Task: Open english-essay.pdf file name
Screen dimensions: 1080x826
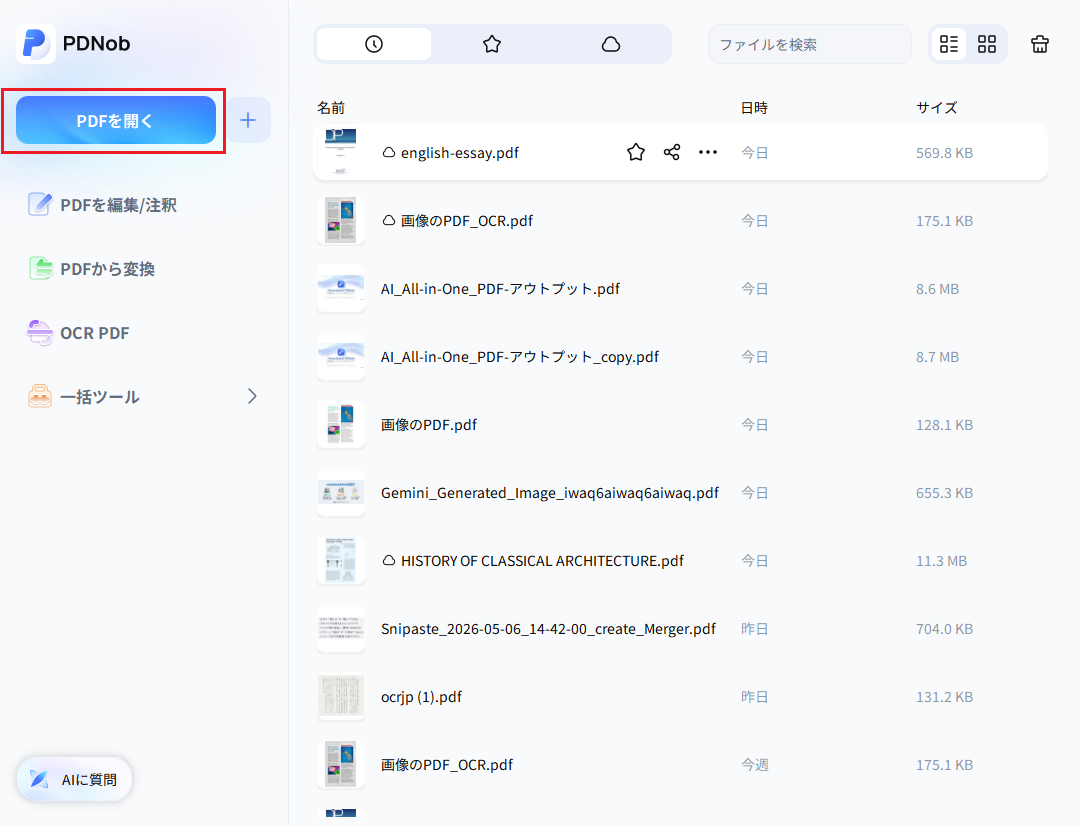Action: coord(459,153)
